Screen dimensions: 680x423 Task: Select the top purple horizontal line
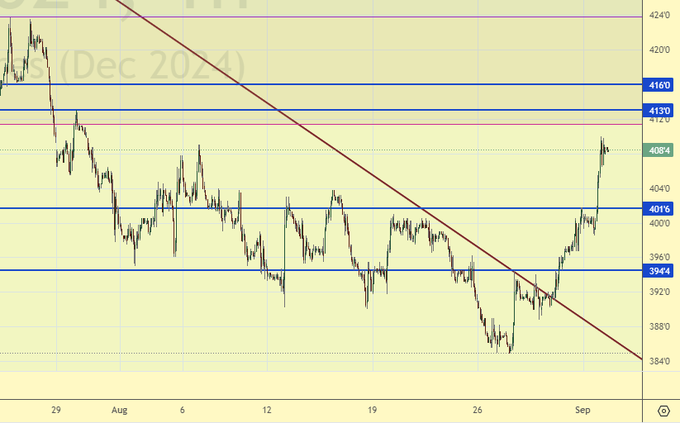(x=300, y=17)
